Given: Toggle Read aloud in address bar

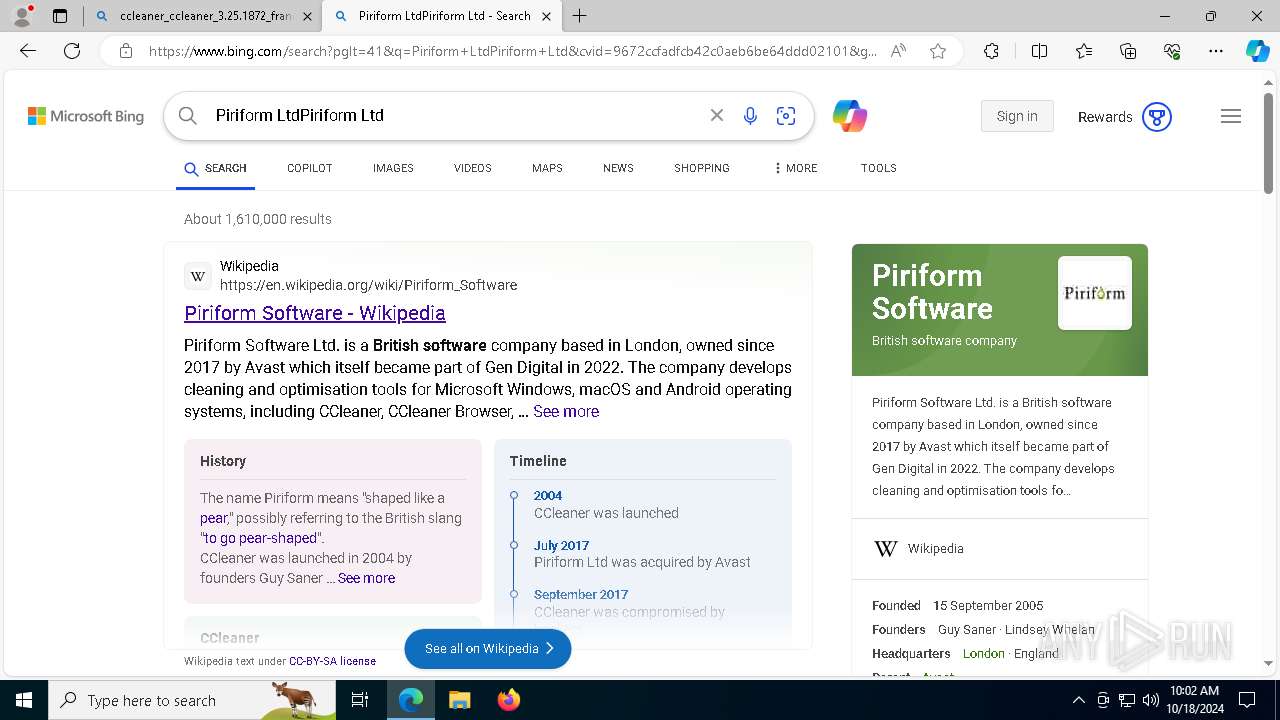Looking at the screenshot, I should point(898,51).
